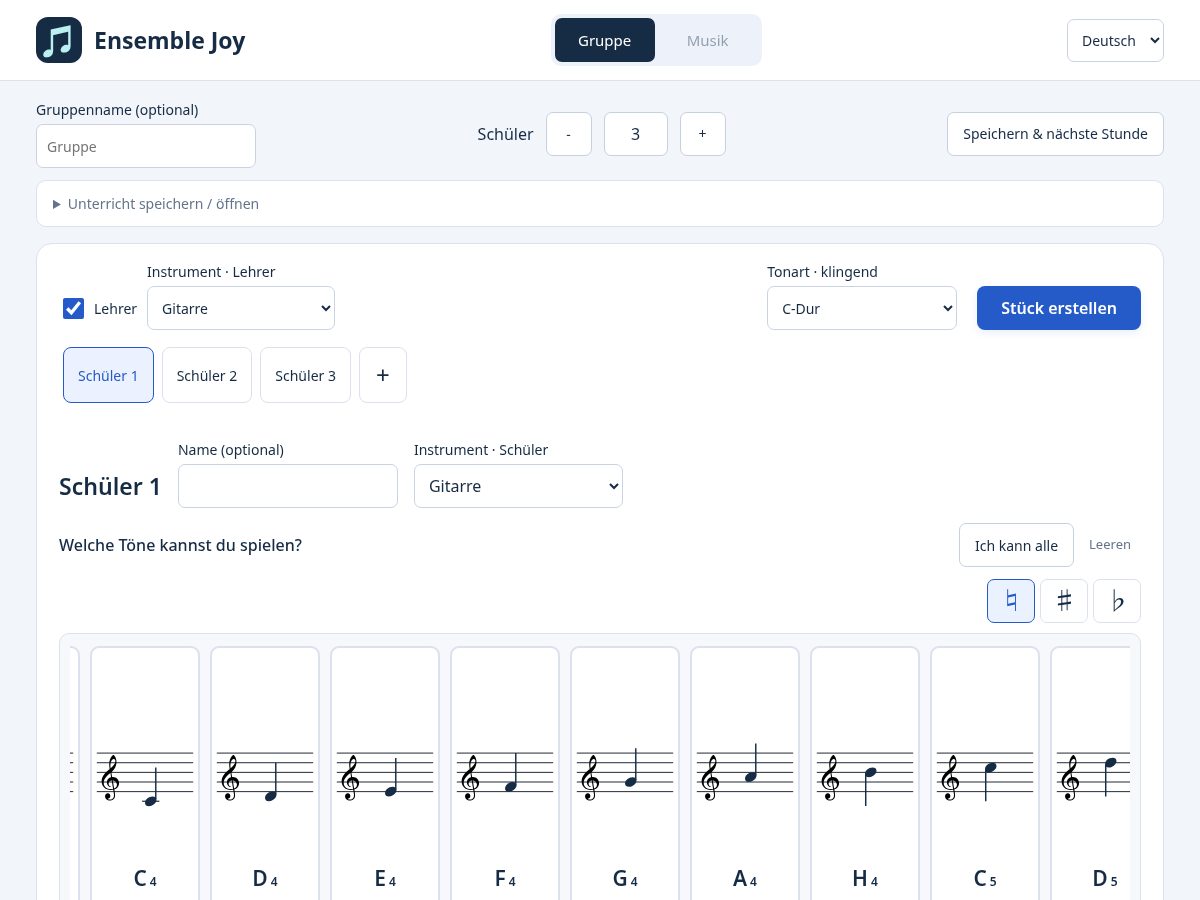This screenshot has width=1200, height=900.
Task: Click the Ensemble Joy title text
Action: [x=170, y=41]
